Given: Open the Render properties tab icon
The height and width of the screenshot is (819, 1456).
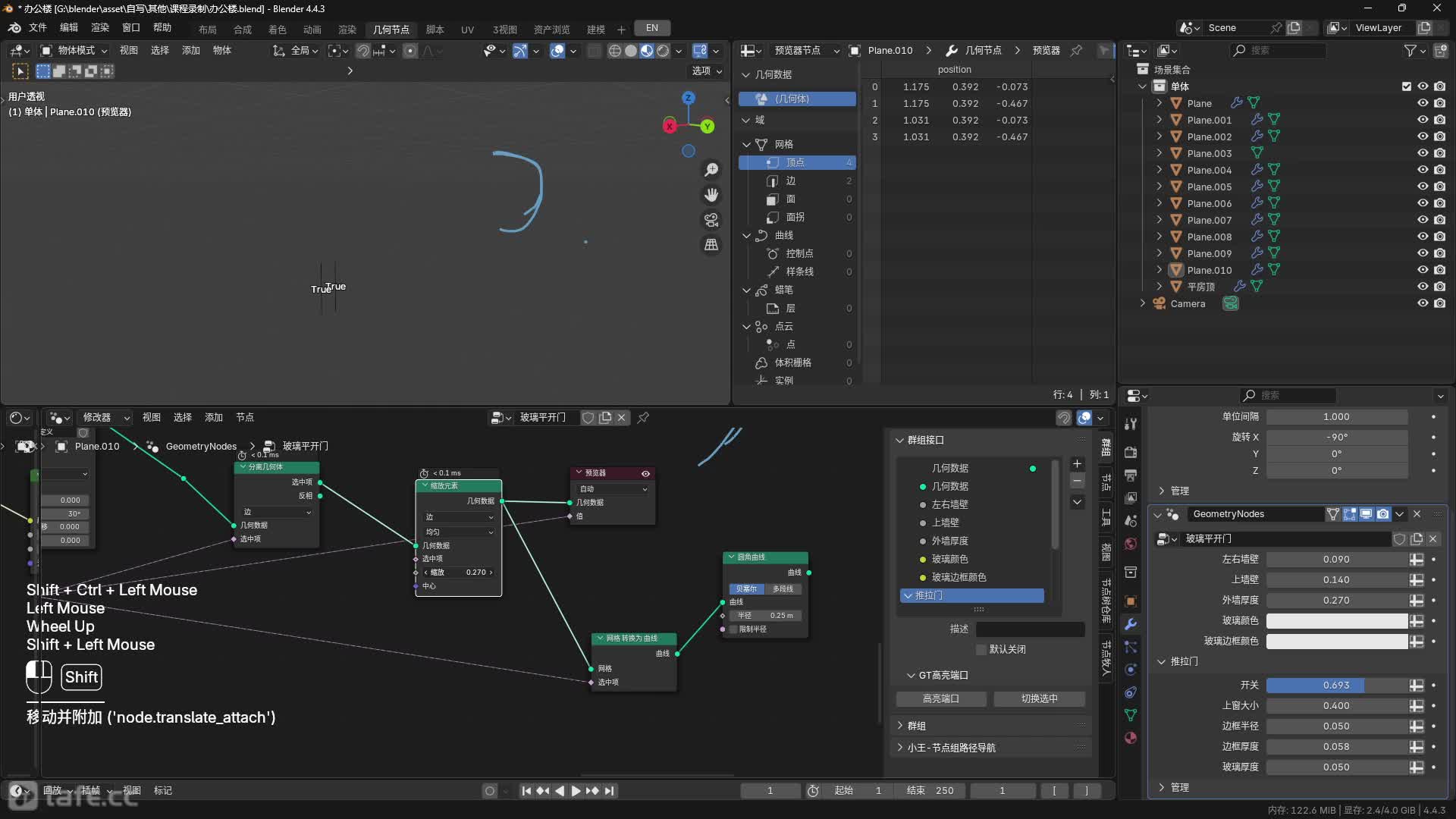Looking at the screenshot, I should tap(1131, 453).
